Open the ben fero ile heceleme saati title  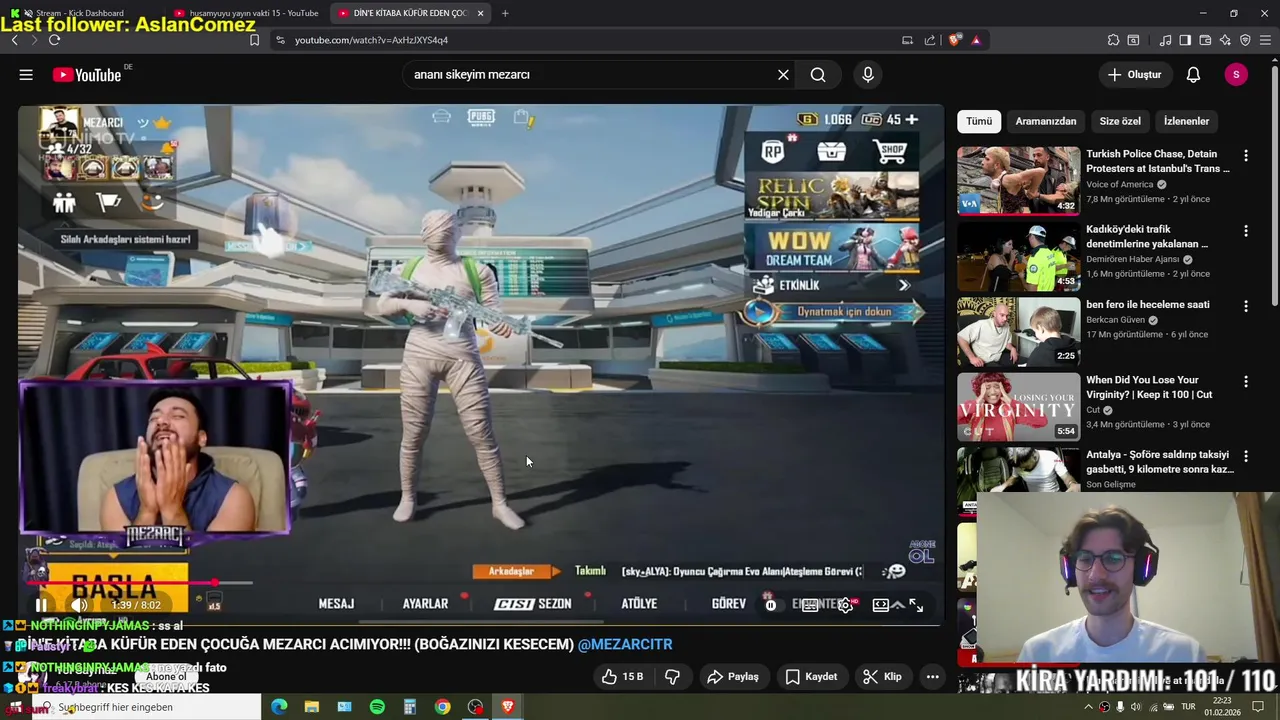click(x=1148, y=305)
